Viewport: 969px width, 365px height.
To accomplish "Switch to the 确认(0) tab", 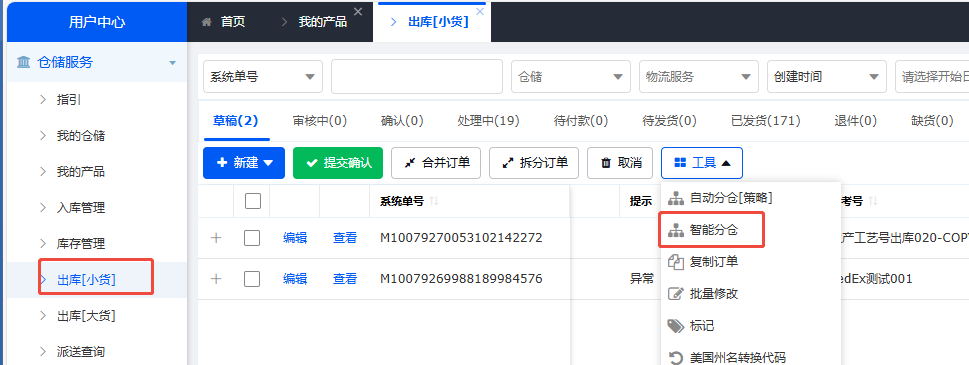I will (402, 121).
